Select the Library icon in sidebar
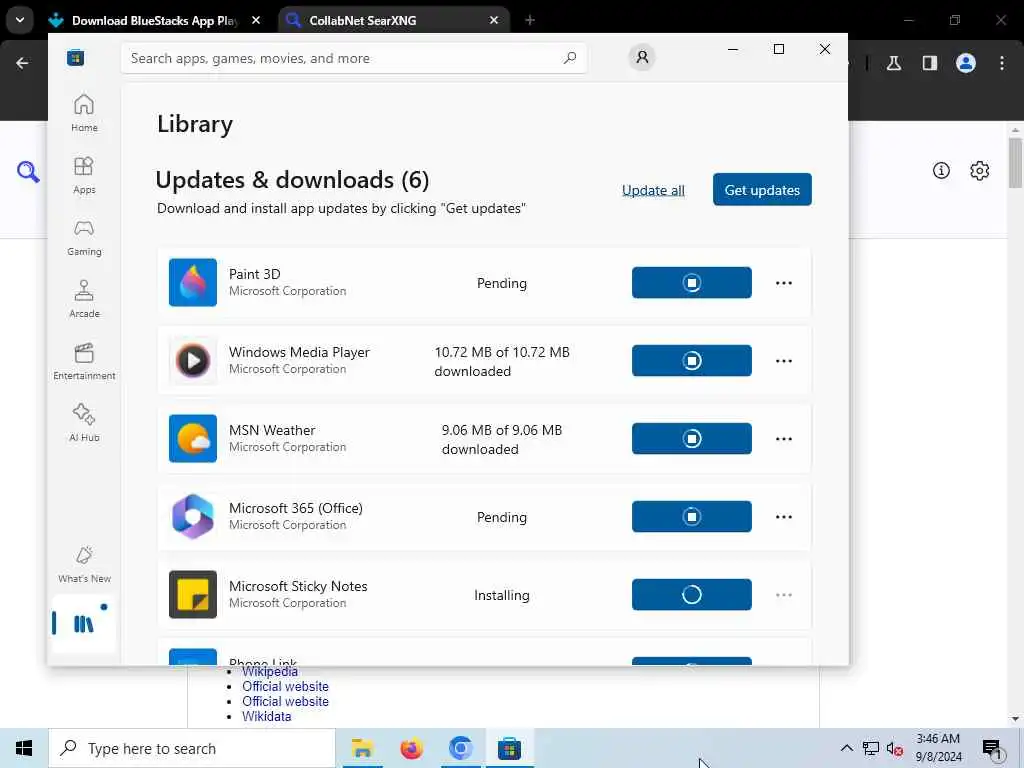Viewport: 1024px width, 768px height. [84, 624]
